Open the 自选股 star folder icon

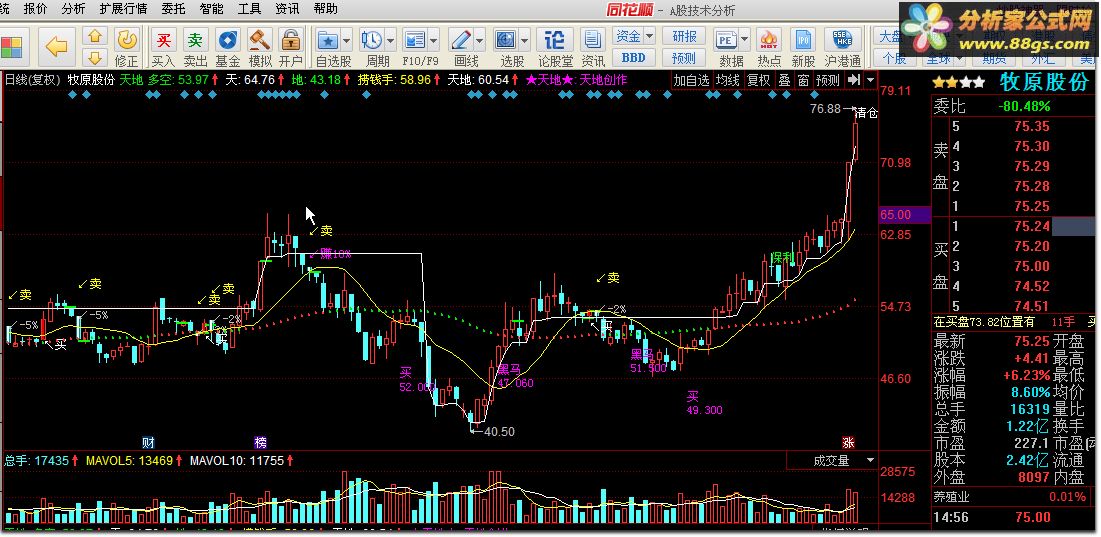327,39
